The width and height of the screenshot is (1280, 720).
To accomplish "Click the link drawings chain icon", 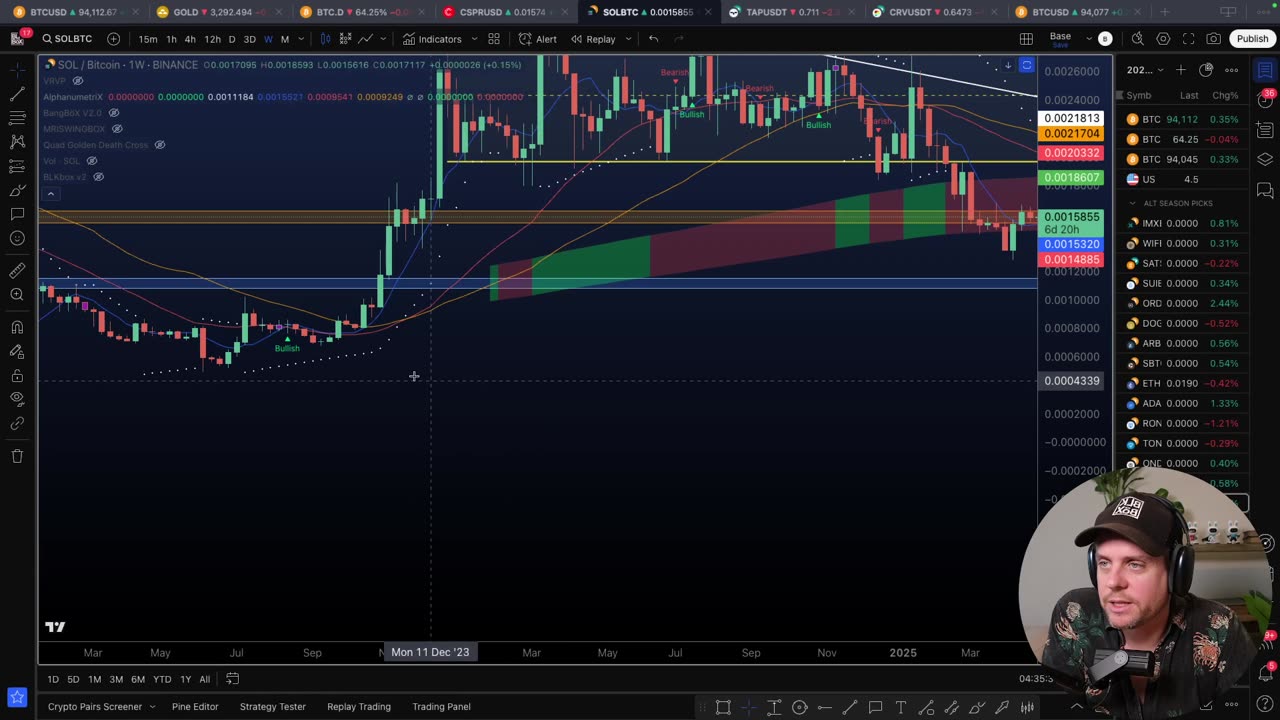I will coord(17,423).
